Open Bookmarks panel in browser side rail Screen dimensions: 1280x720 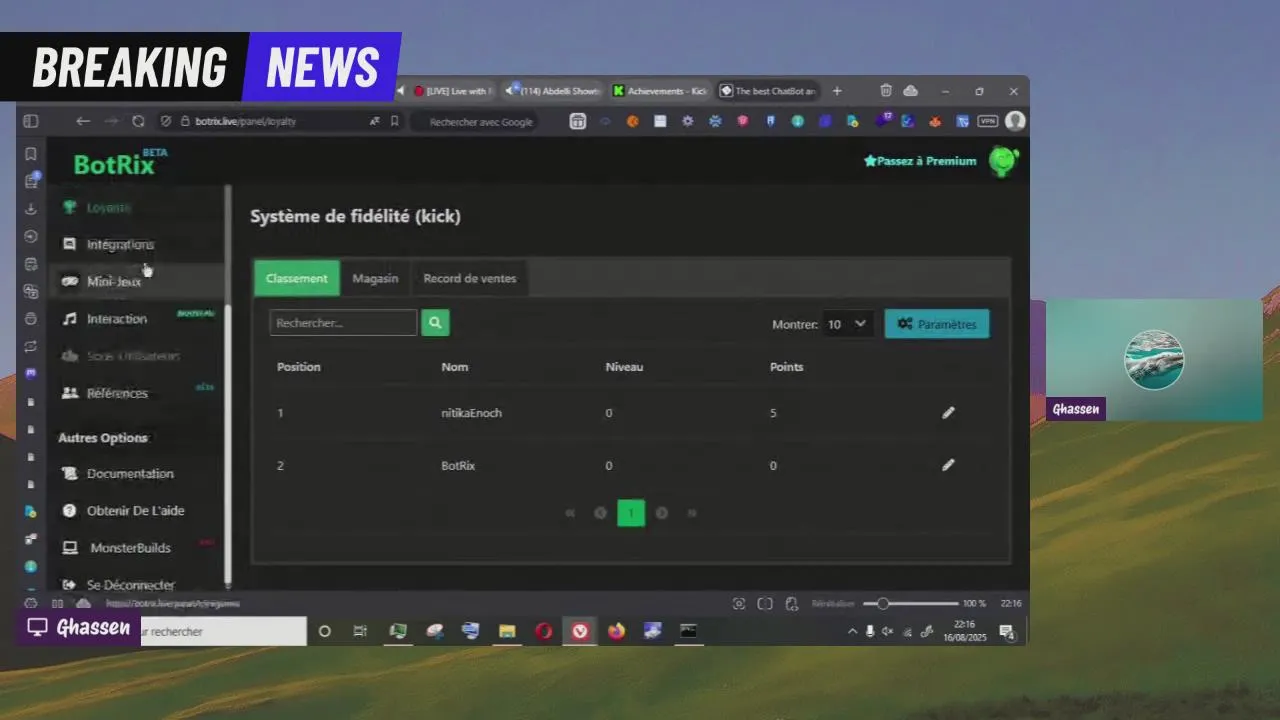click(31, 154)
